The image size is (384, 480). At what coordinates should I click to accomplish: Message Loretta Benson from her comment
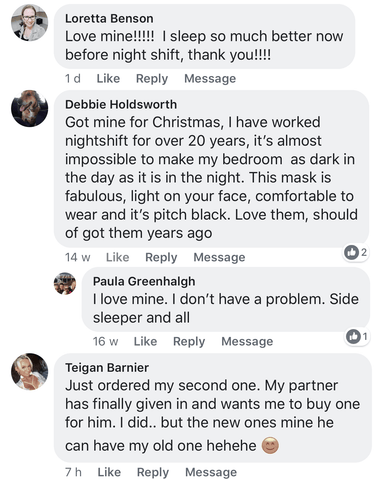(x=210, y=79)
